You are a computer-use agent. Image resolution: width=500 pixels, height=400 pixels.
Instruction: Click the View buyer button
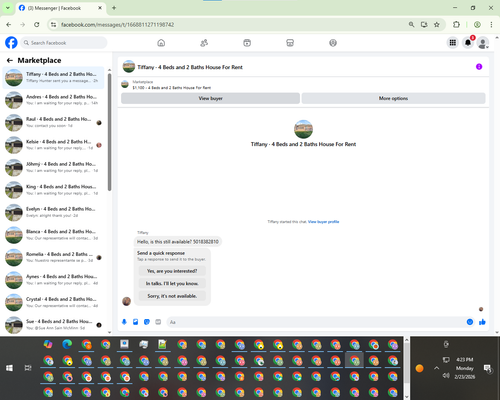pos(210,98)
